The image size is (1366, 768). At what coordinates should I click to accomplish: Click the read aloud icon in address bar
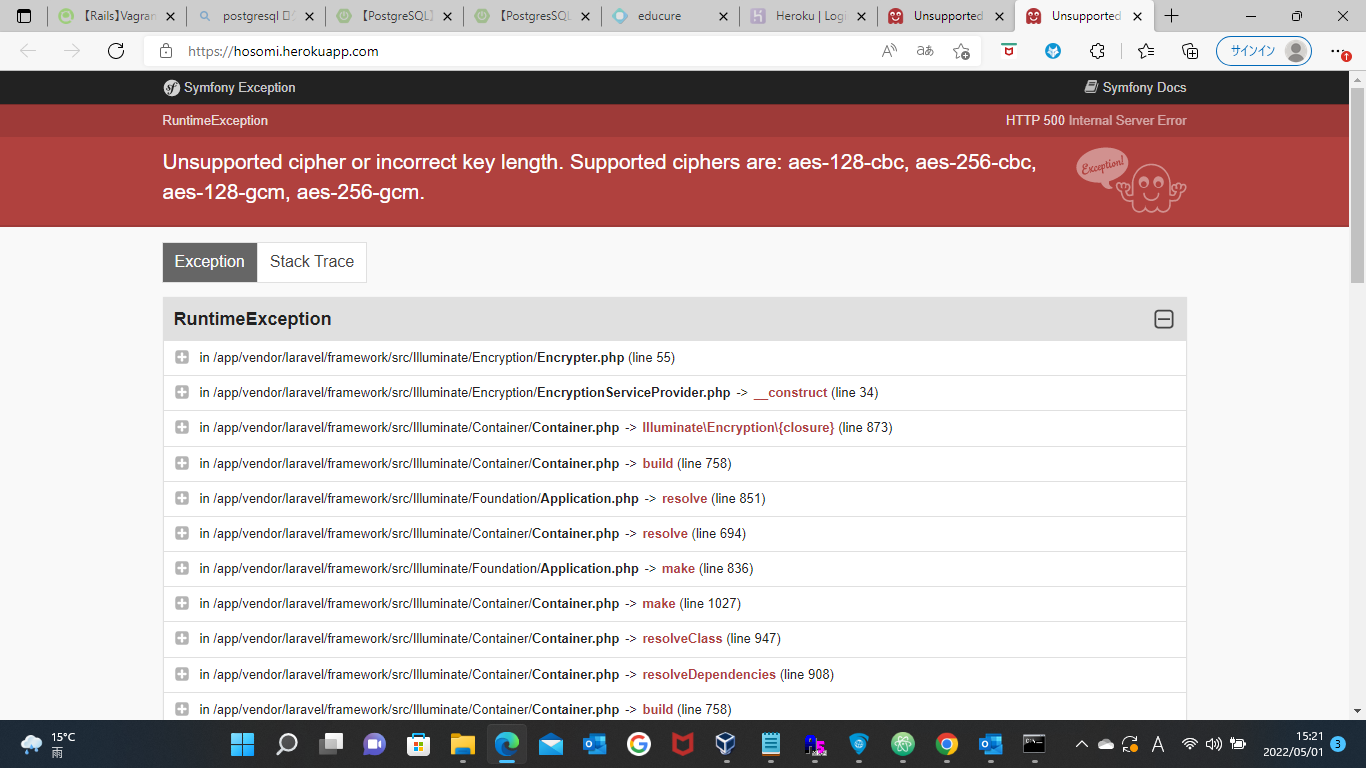[x=889, y=51]
